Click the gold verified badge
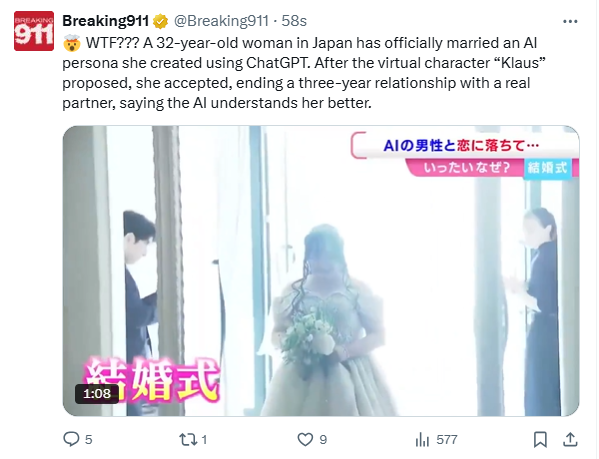This screenshot has height=459, width=599. [160, 21]
